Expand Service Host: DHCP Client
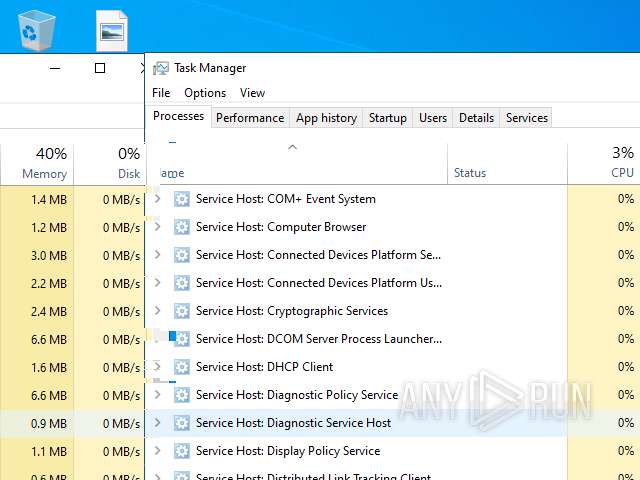This screenshot has height=480, width=640. (x=158, y=367)
